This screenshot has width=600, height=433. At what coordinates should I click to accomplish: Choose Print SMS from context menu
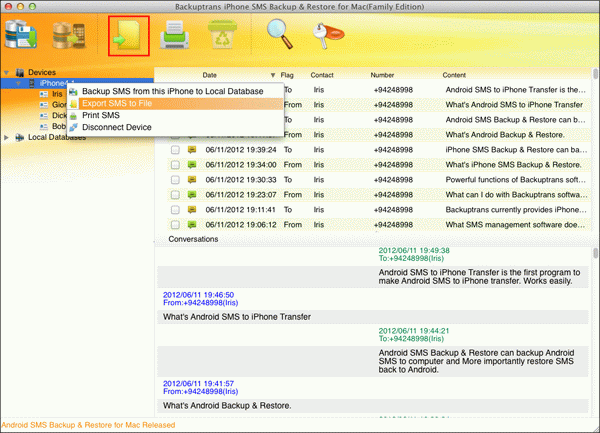175,115
